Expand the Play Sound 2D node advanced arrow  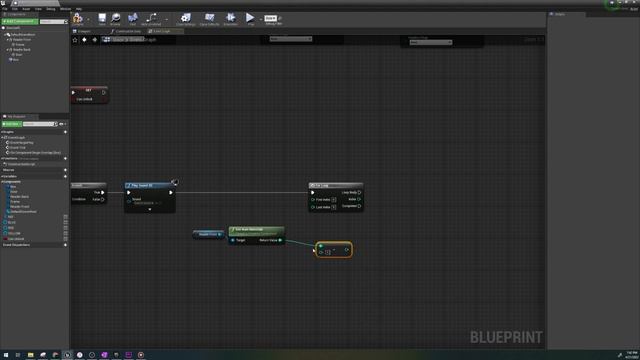pos(150,209)
